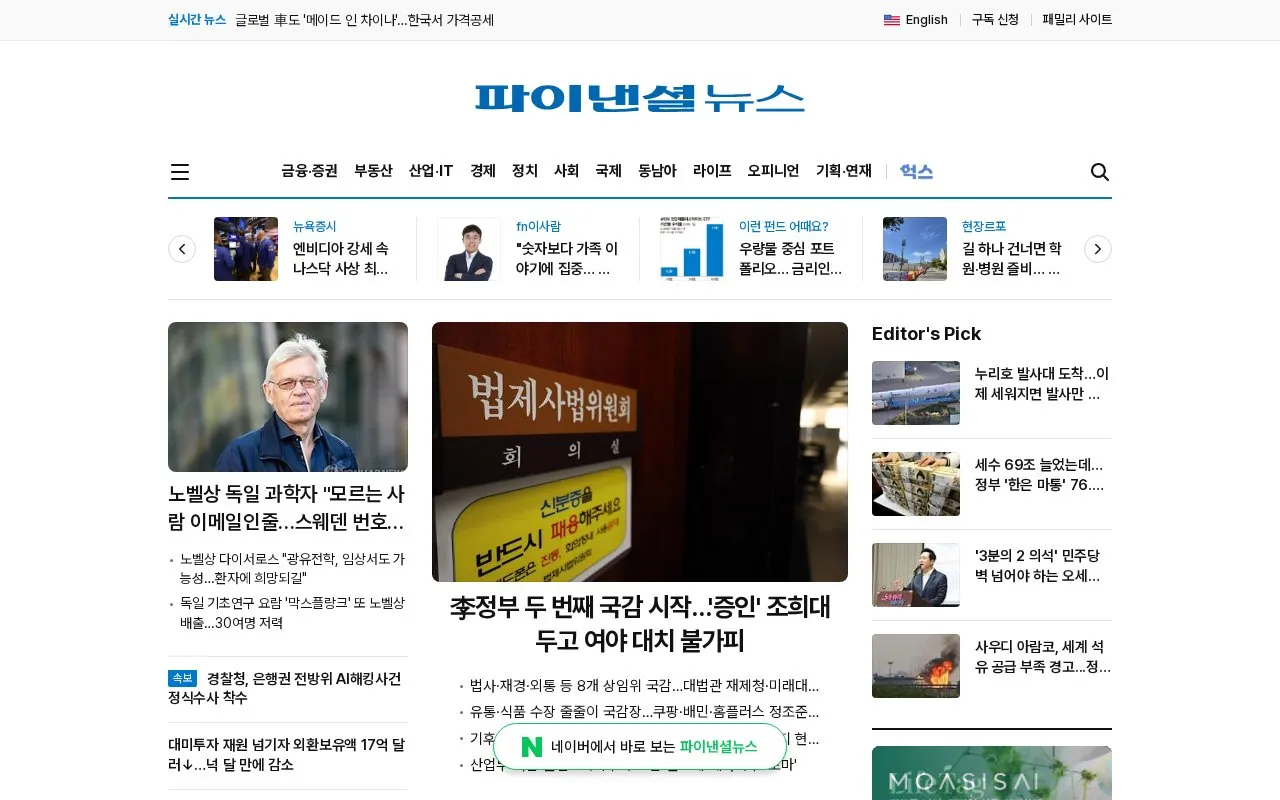
Task: Open the 누리호 launch pad thumbnail
Action: pos(916,393)
